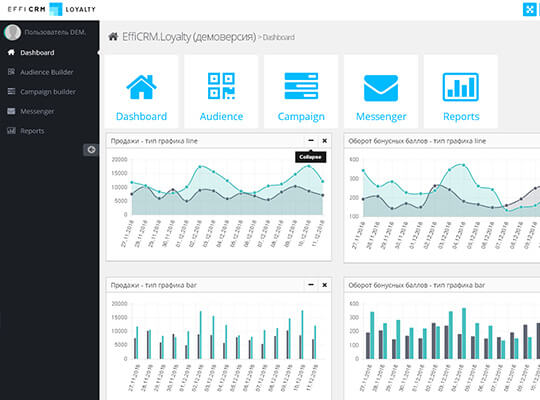
Task: Click the user avatar in the sidebar
Action: pos(13,32)
